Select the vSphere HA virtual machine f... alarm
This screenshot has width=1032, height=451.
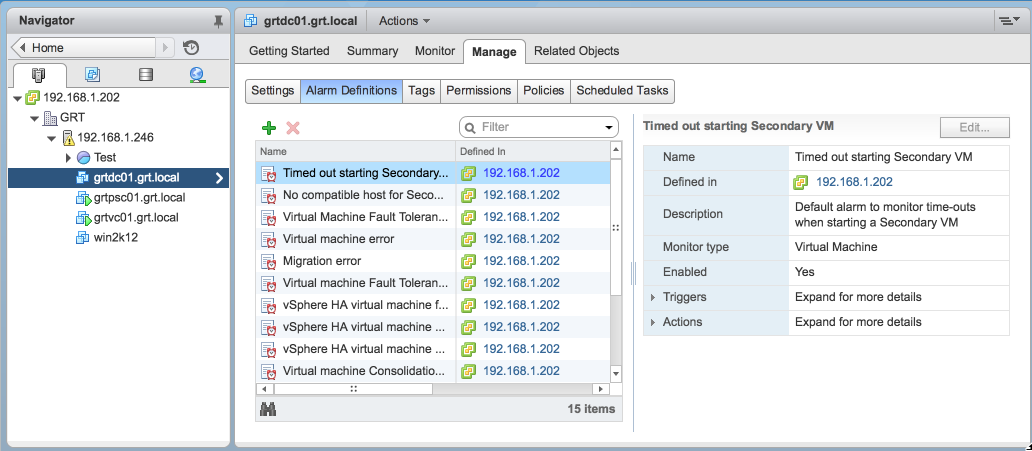coord(433,305)
